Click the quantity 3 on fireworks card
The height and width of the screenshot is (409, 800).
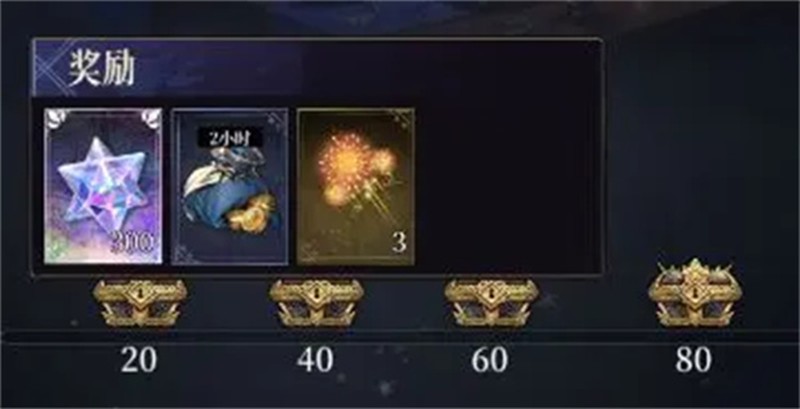[399, 243]
